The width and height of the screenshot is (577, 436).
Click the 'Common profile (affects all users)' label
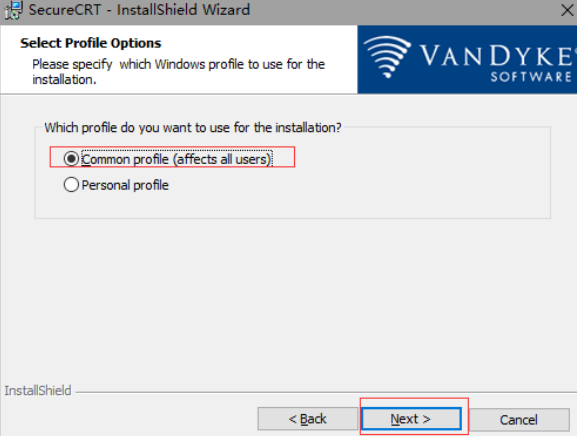coord(177,159)
